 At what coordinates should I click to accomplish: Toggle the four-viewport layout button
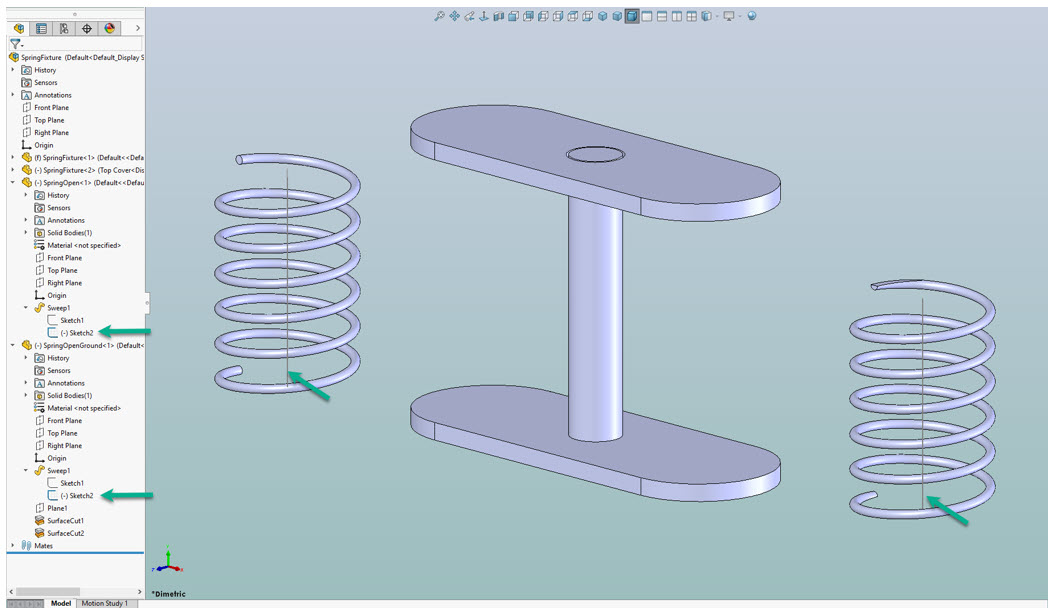692,16
